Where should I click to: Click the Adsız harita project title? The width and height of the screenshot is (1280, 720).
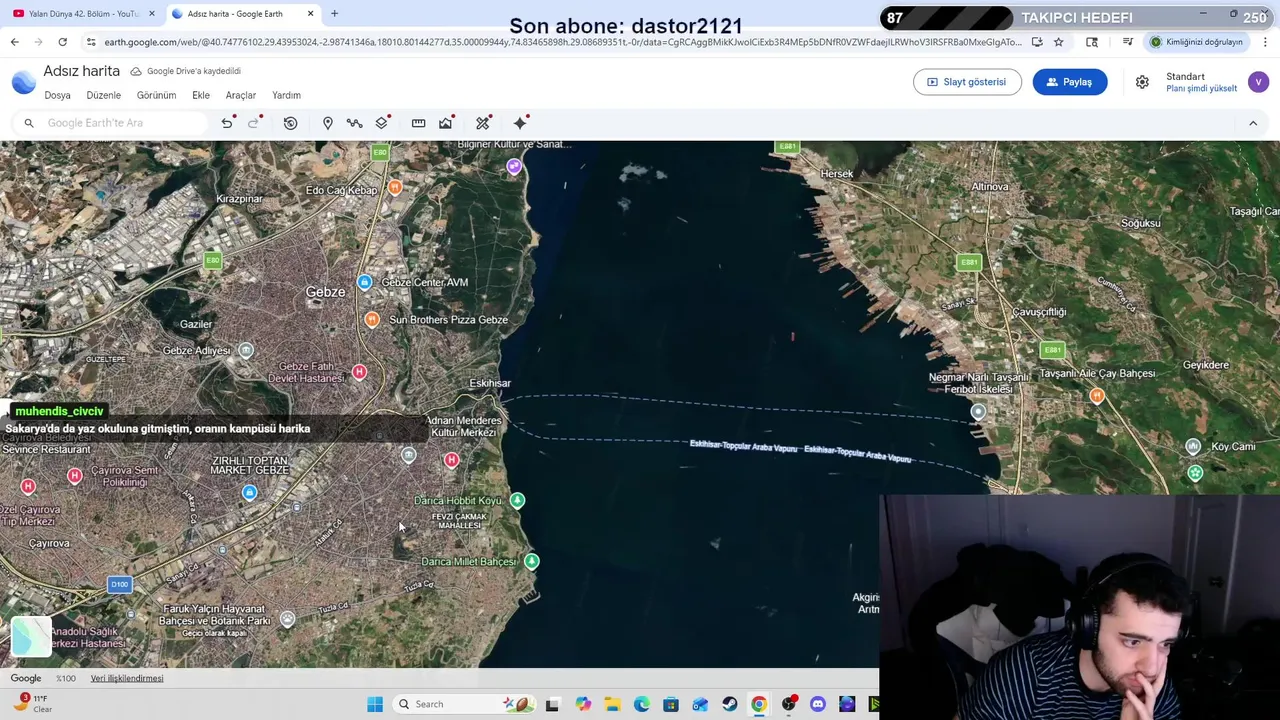click(x=82, y=71)
